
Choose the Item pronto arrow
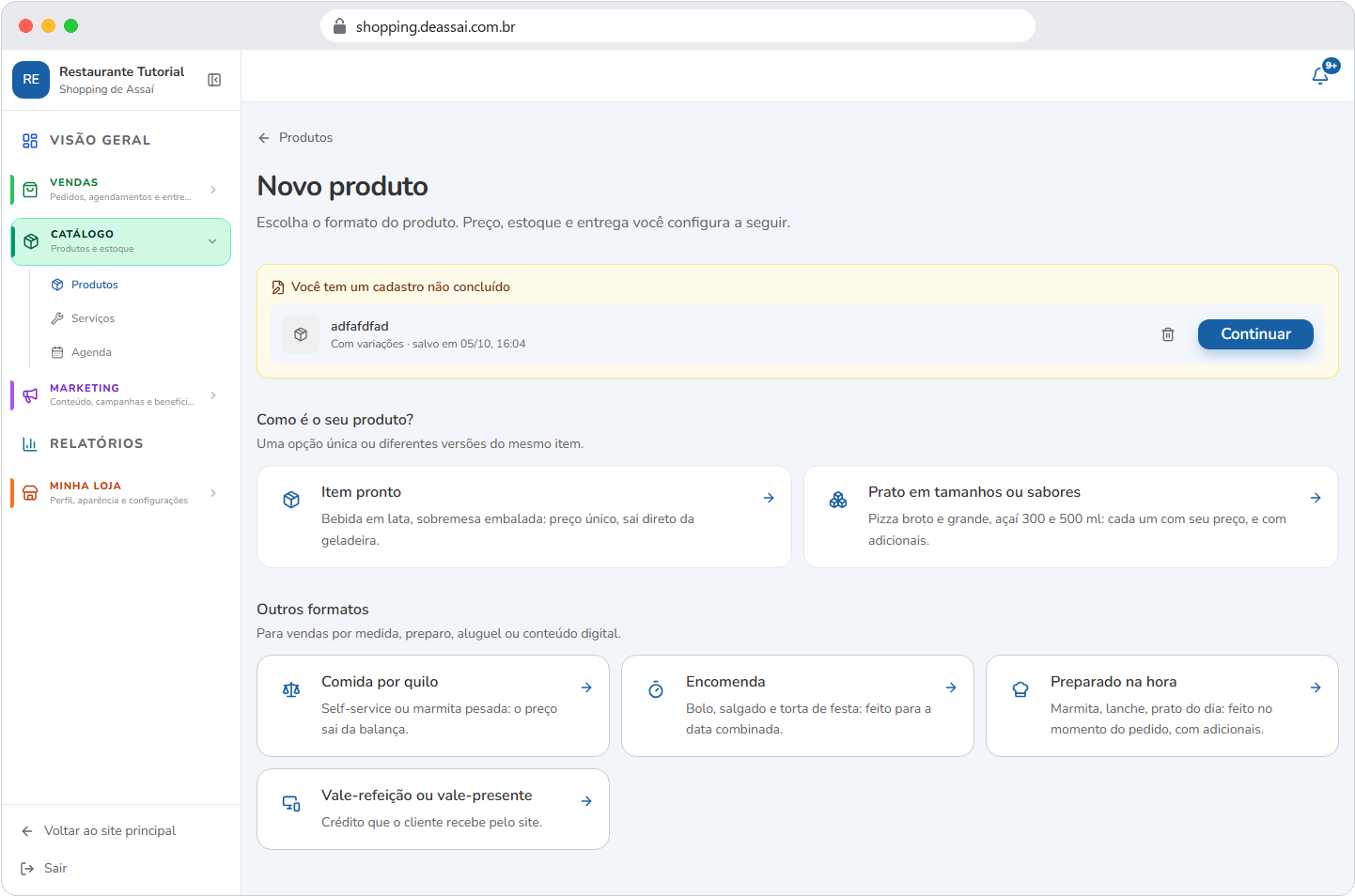769,498
